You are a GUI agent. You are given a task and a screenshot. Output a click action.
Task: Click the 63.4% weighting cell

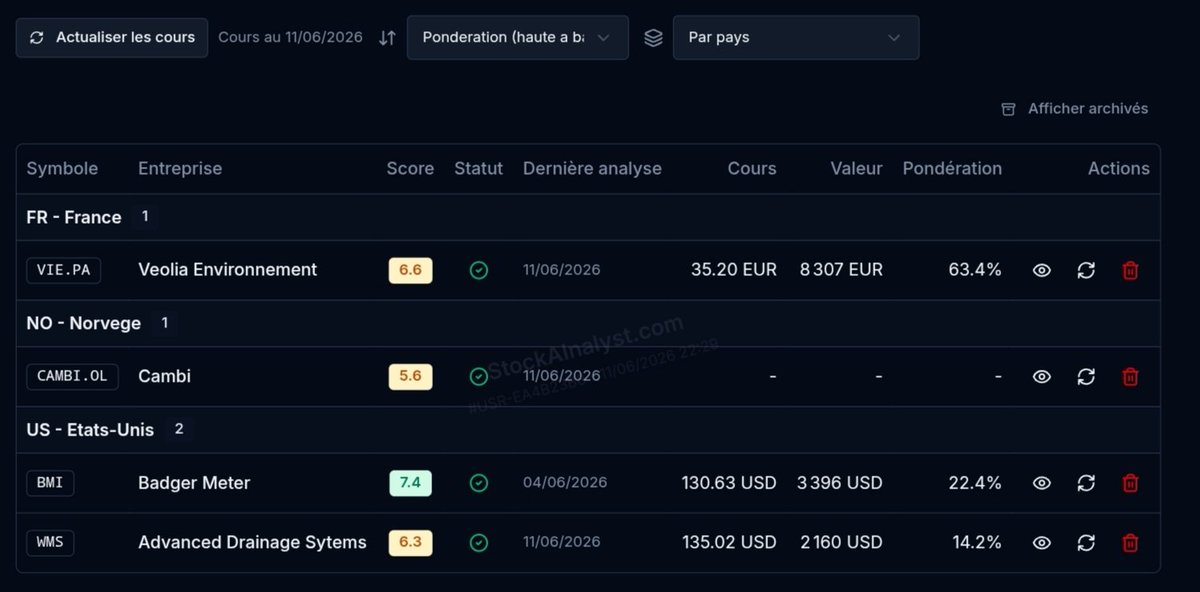pos(975,269)
